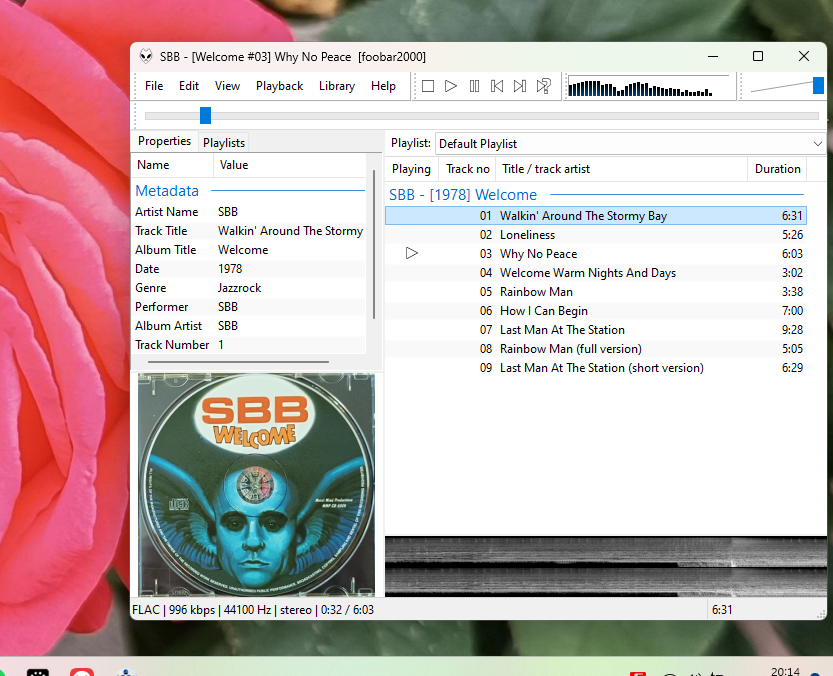Click the Play button in toolbar
The width and height of the screenshot is (833, 676).
click(x=450, y=86)
